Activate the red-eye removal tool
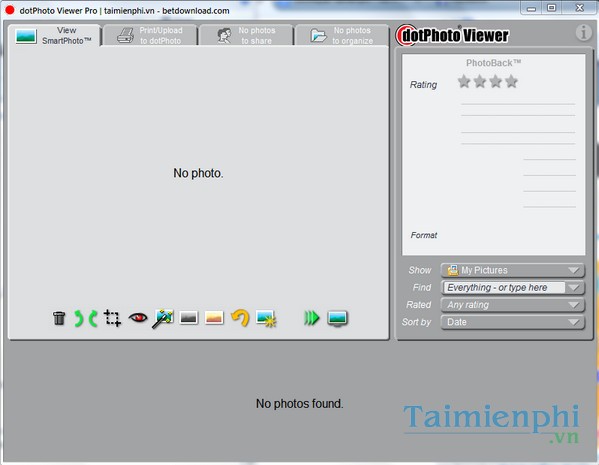The image size is (599, 465). pyautogui.click(x=138, y=317)
